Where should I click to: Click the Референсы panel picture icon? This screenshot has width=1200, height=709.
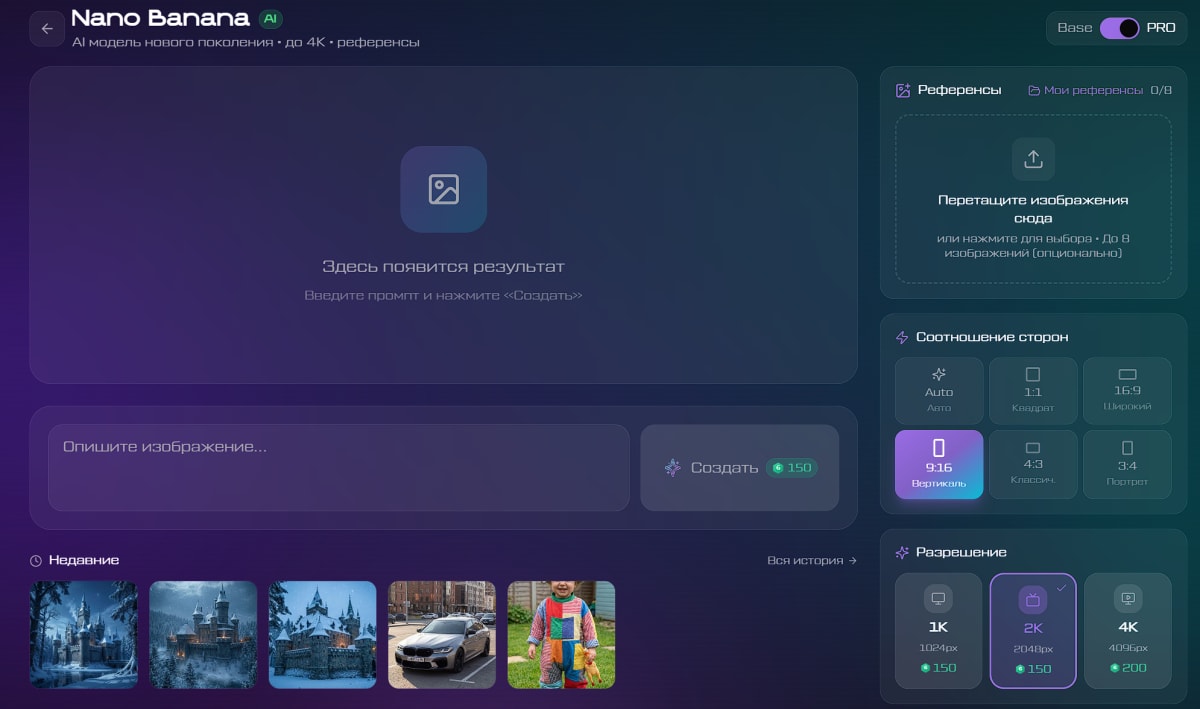click(x=901, y=89)
